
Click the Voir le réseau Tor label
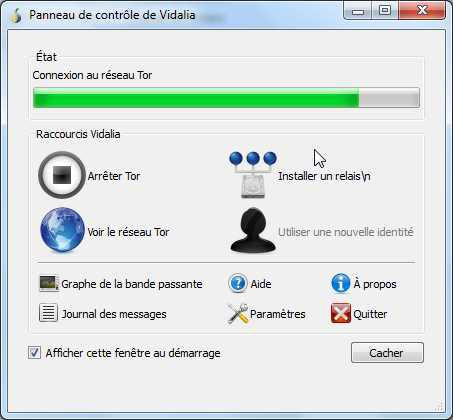point(128,232)
